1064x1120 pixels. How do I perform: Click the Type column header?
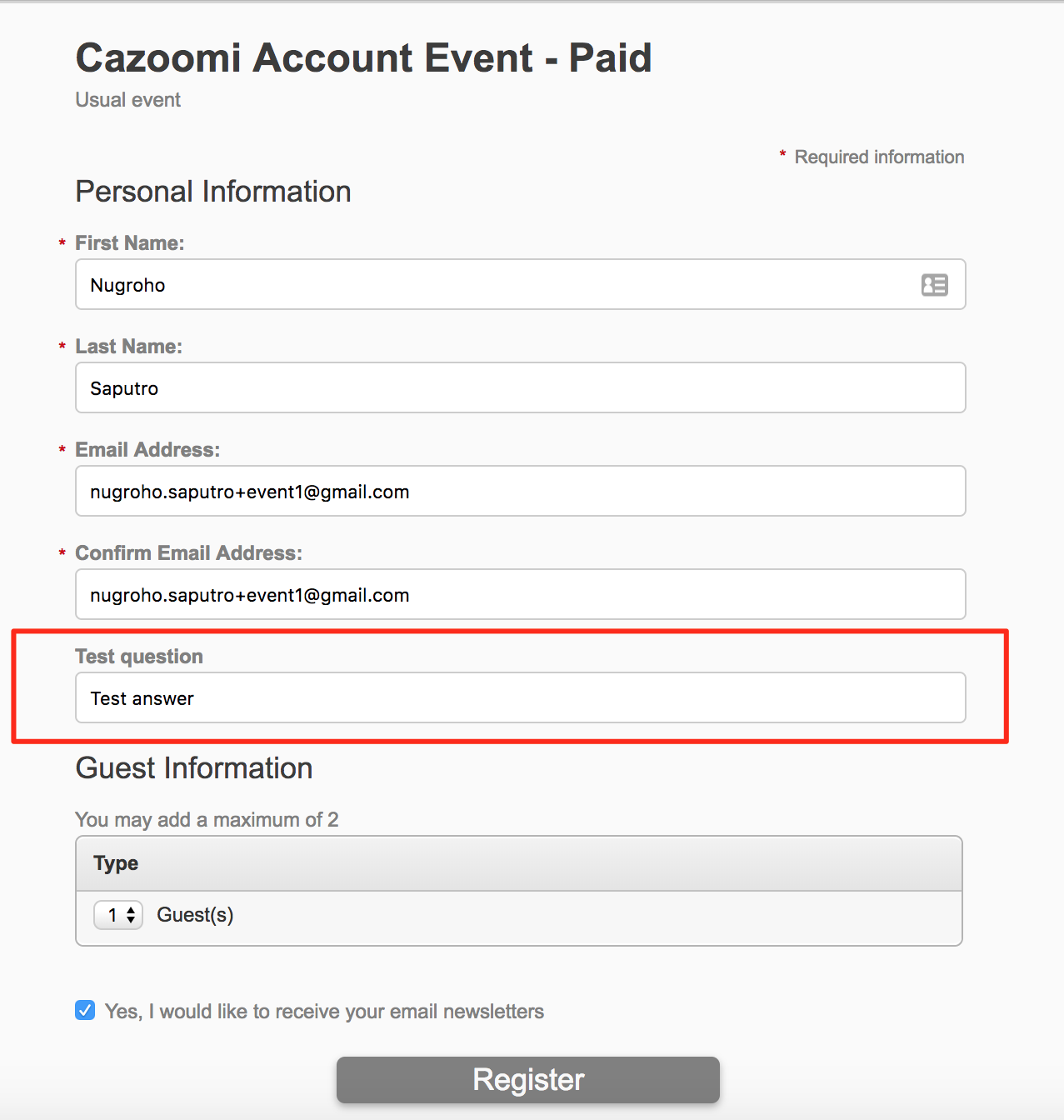tap(116, 863)
